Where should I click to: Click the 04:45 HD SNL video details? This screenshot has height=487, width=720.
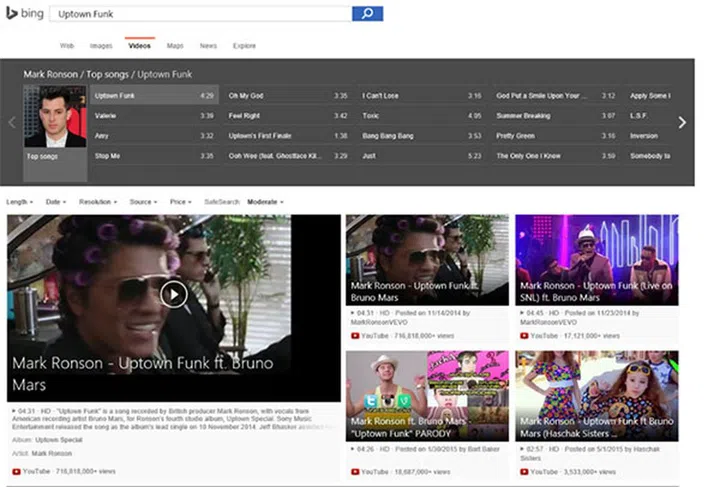579,317
